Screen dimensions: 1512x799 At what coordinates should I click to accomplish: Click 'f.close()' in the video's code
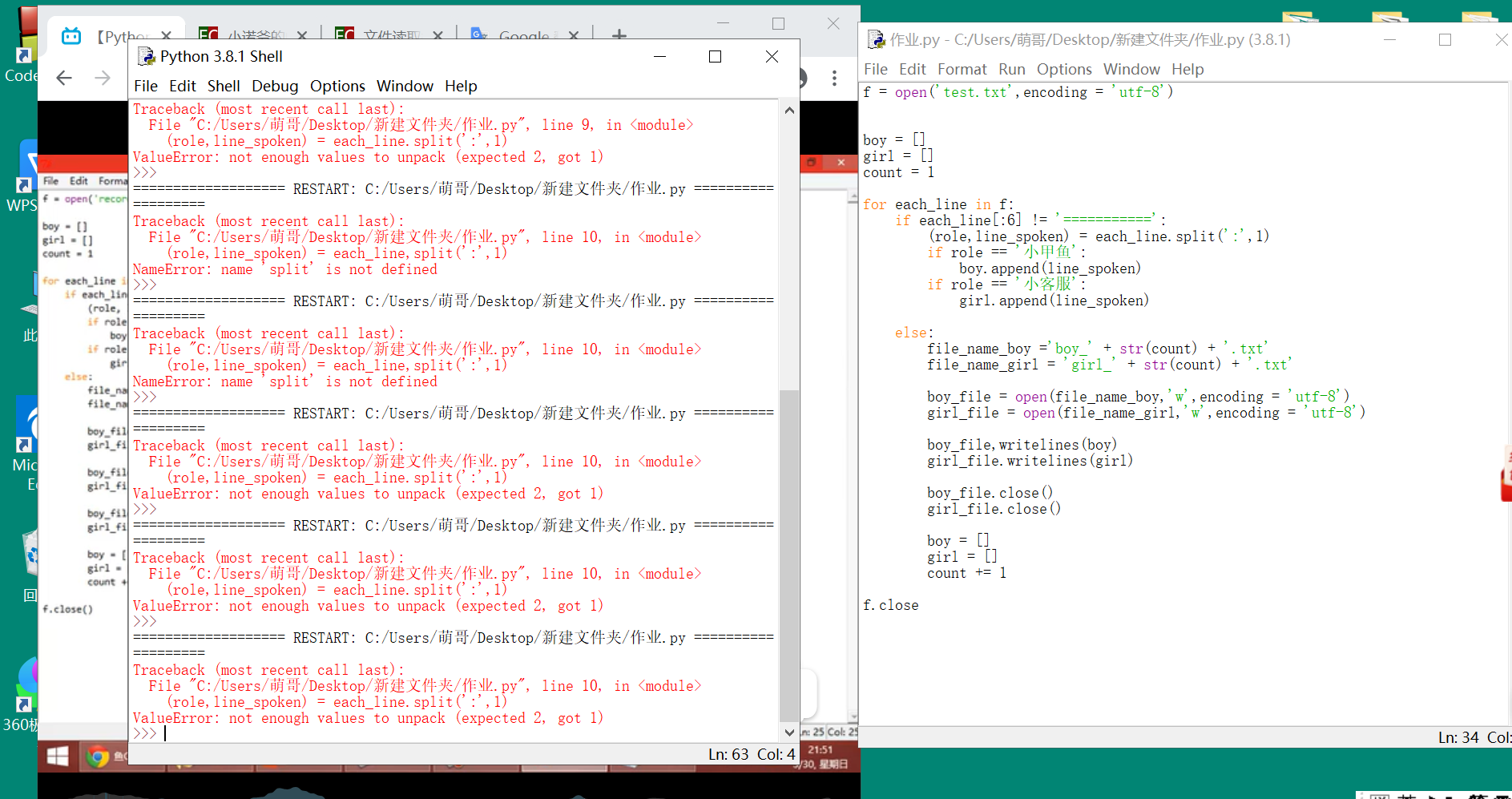point(67,609)
